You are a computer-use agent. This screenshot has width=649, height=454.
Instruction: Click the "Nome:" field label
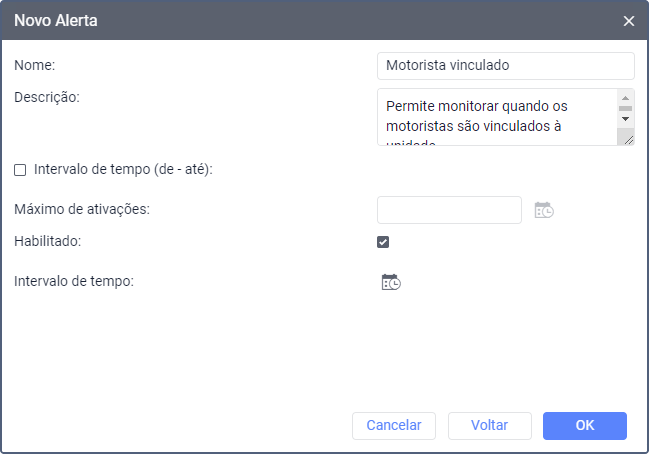pyautogui.click(x=36, y=65)
